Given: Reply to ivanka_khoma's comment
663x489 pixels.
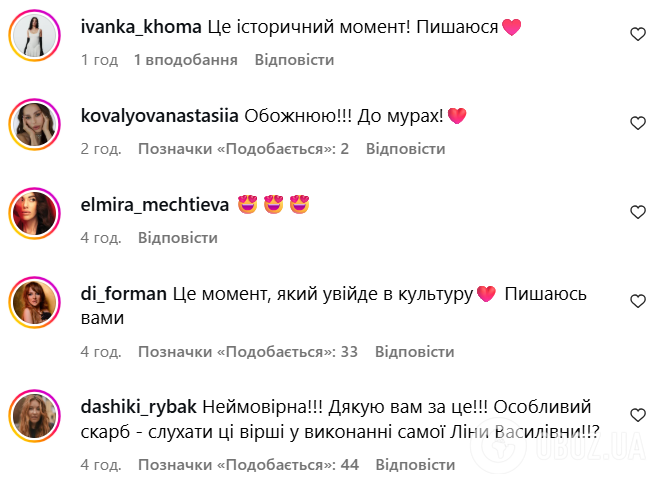Looking at the screenshot, I should tap(294, 60).
